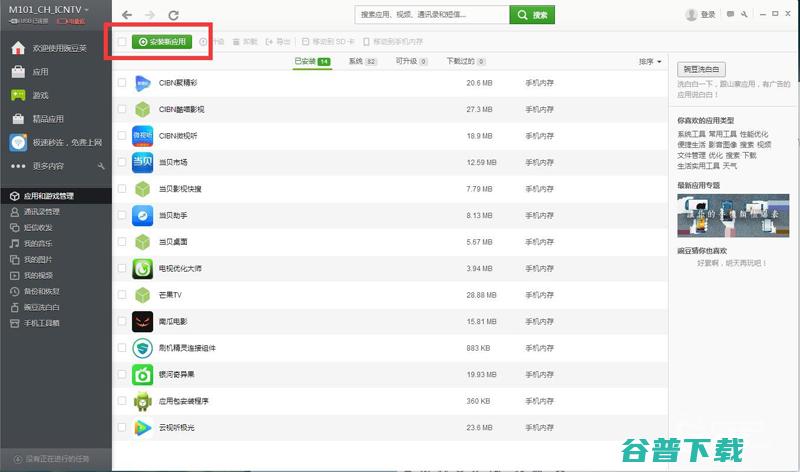The height and width of the screenshot is (472, 800).
Task: Select the checkbox for 芒果TV
Action: 121,295
